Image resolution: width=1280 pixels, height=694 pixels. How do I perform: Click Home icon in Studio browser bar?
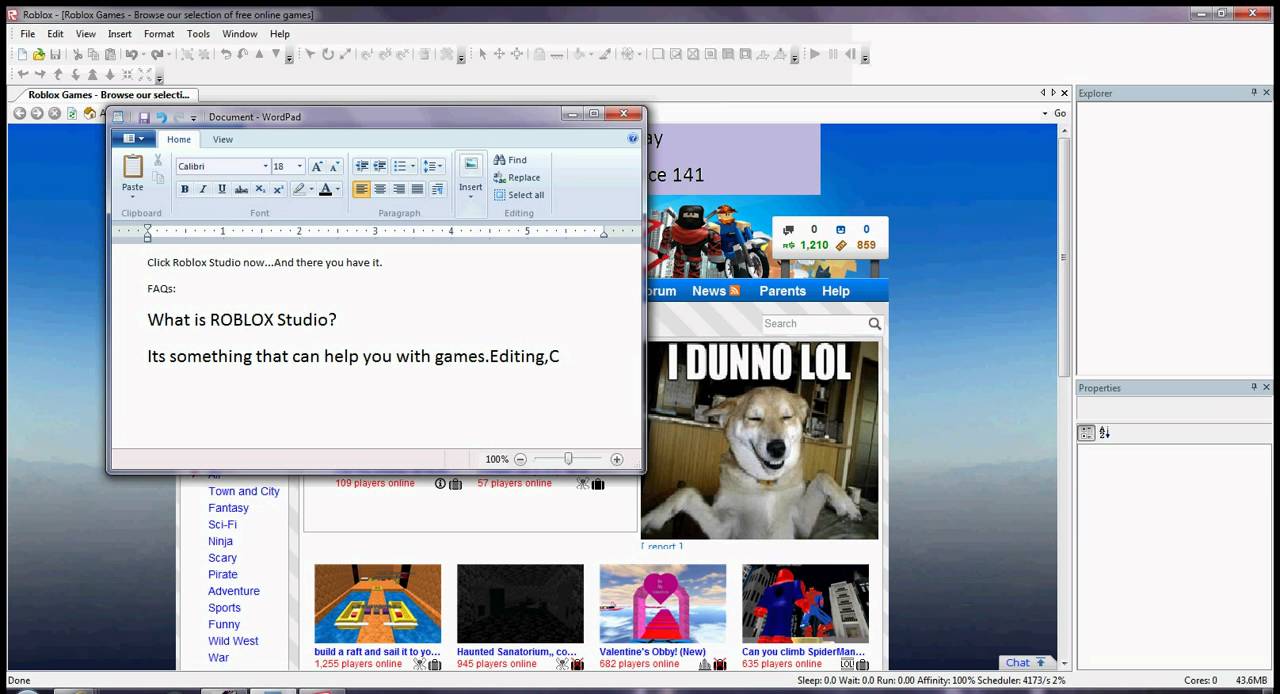[90, 113]
